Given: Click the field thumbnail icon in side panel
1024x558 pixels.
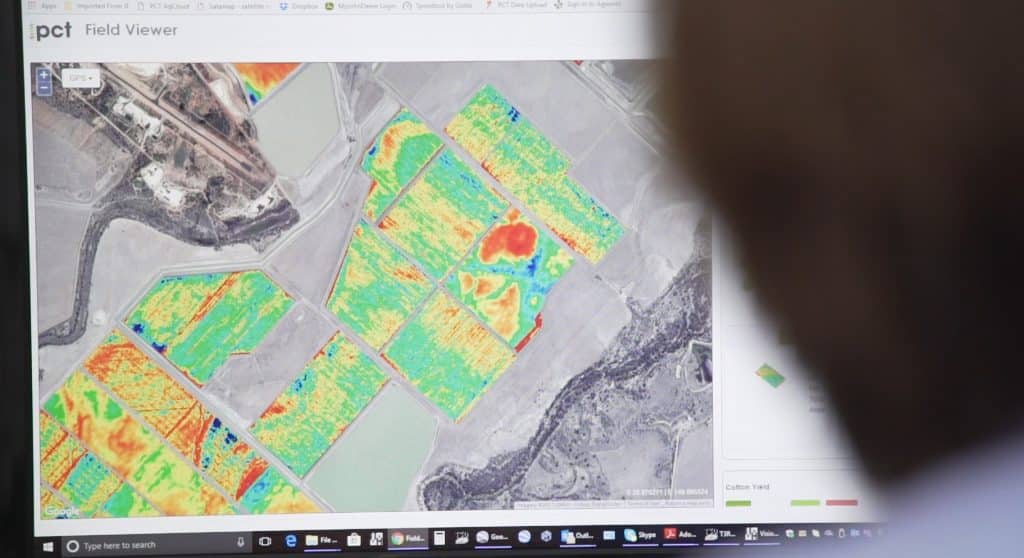Looking at the screenshot, I should [x=769, y=375].
